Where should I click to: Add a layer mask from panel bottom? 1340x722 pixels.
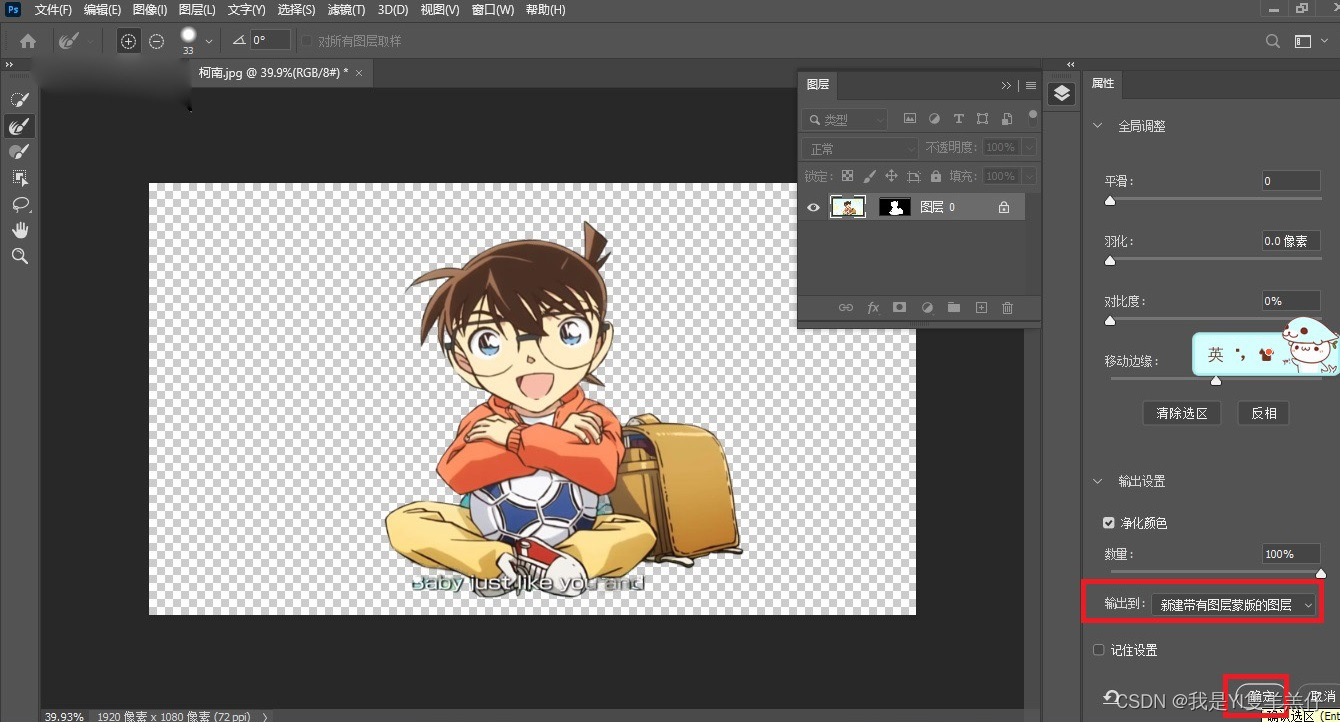pos(899,308)
